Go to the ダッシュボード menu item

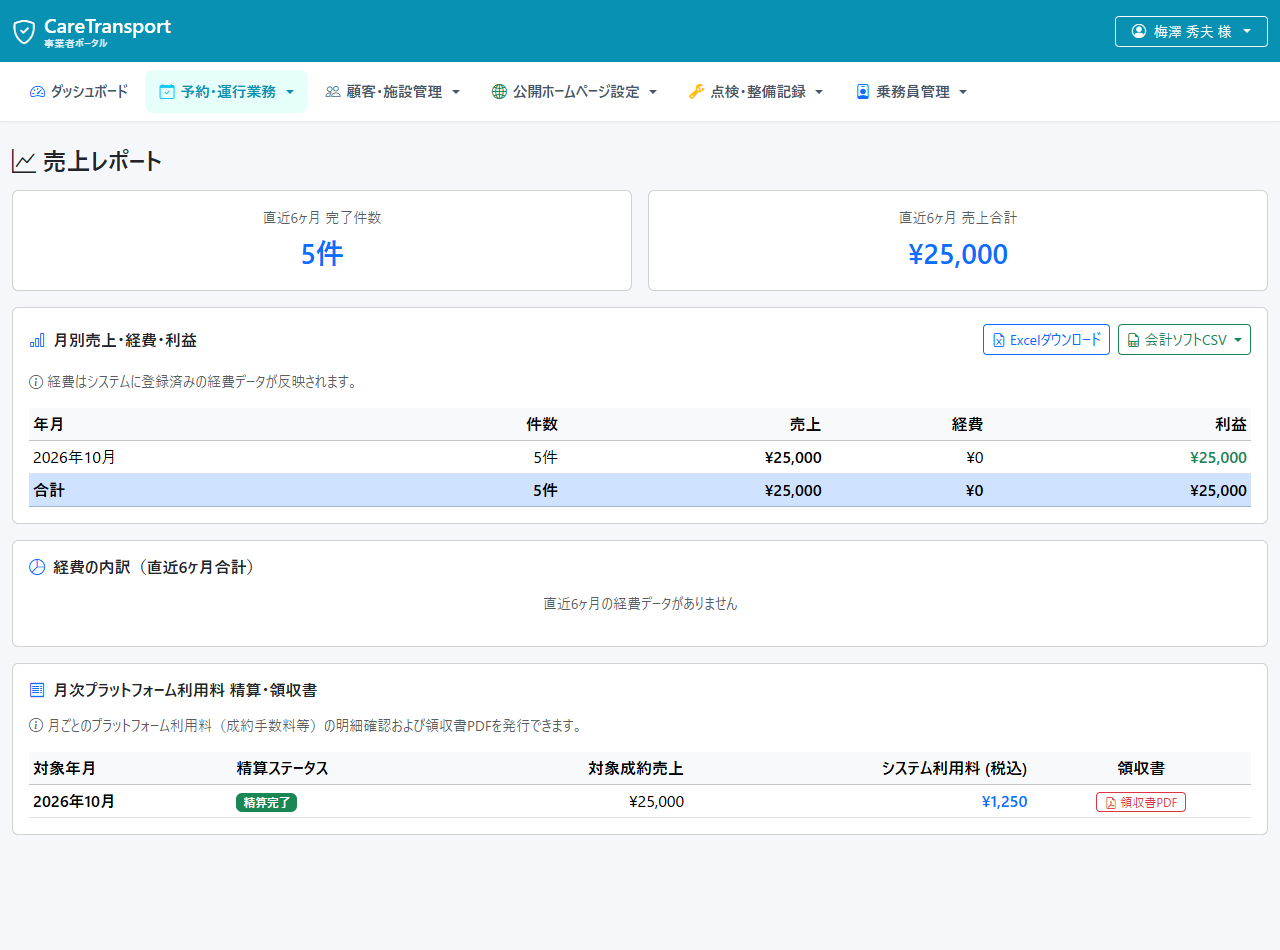pos(79,92)
